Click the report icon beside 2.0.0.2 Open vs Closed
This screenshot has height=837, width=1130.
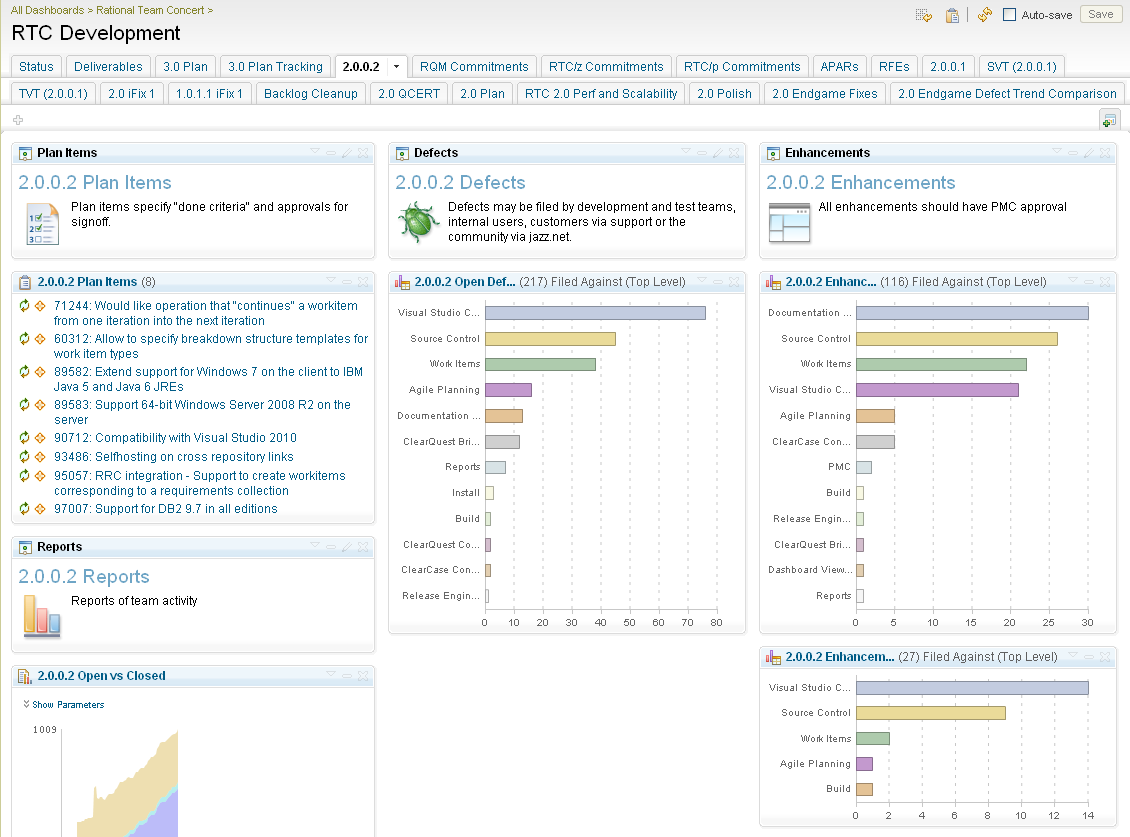(x=25, y=676)
